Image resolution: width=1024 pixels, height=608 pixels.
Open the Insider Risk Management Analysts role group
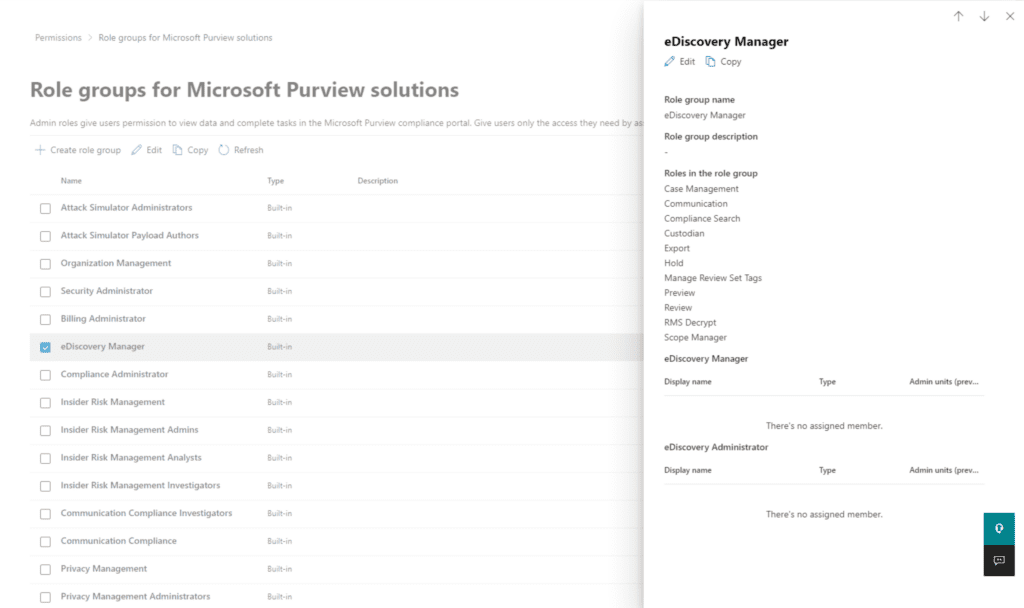point(131,458)
